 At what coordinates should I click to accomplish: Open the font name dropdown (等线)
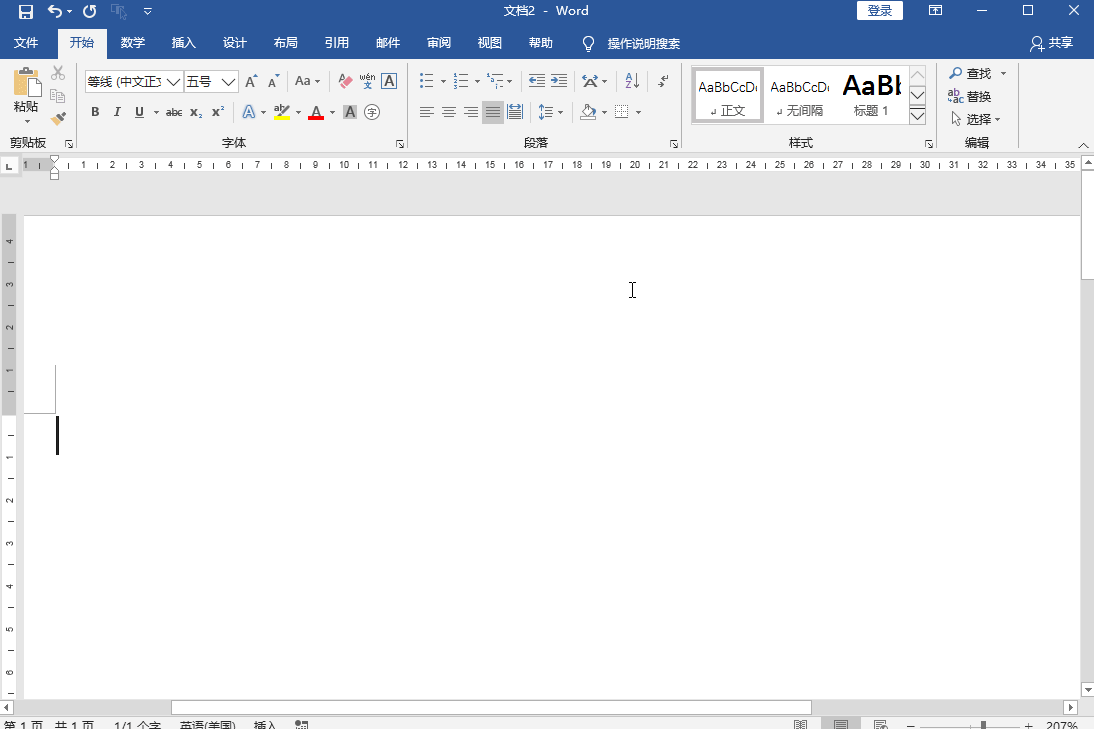tap(174, 82)
